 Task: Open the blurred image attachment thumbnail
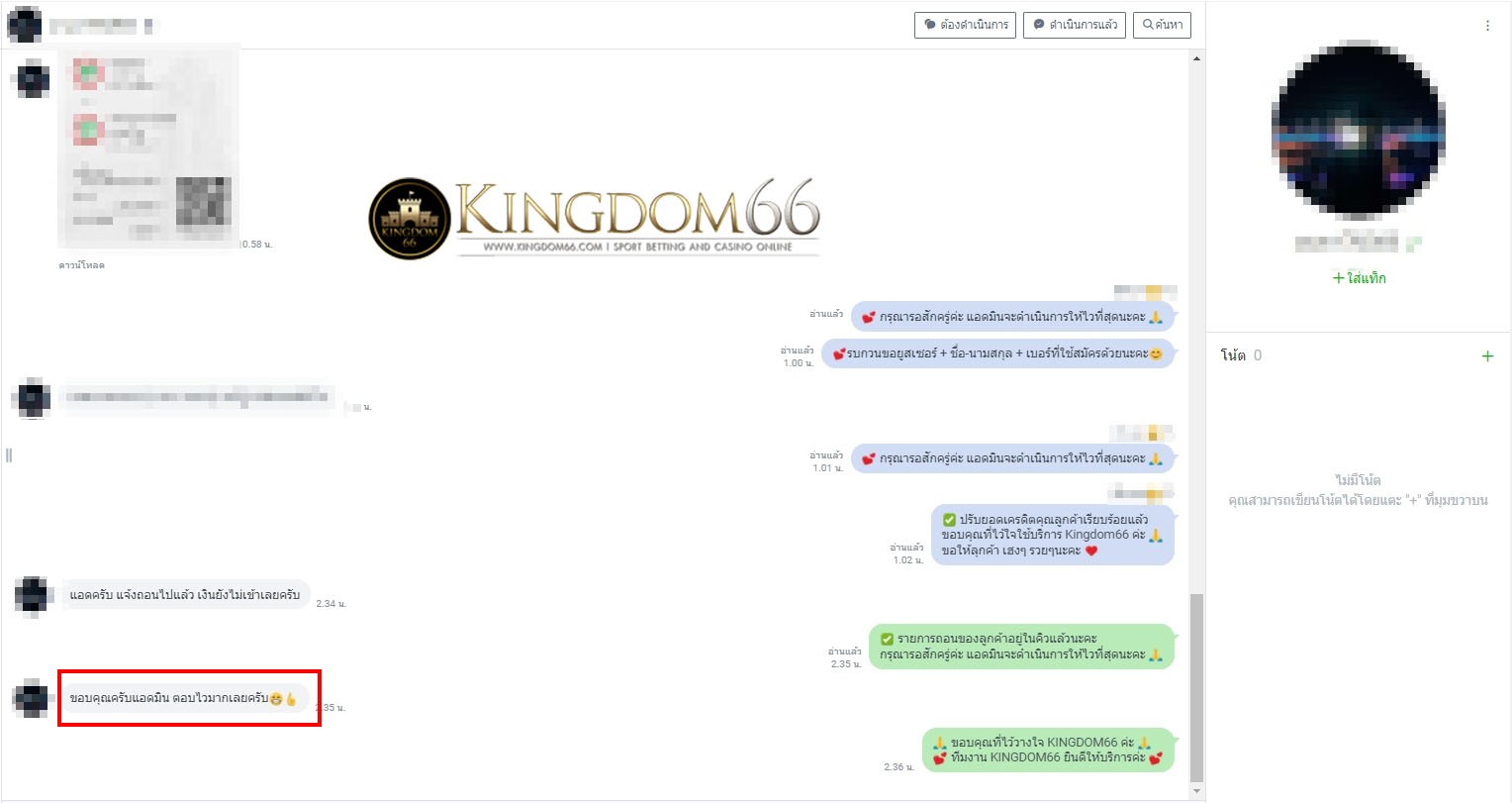point(149,147)
